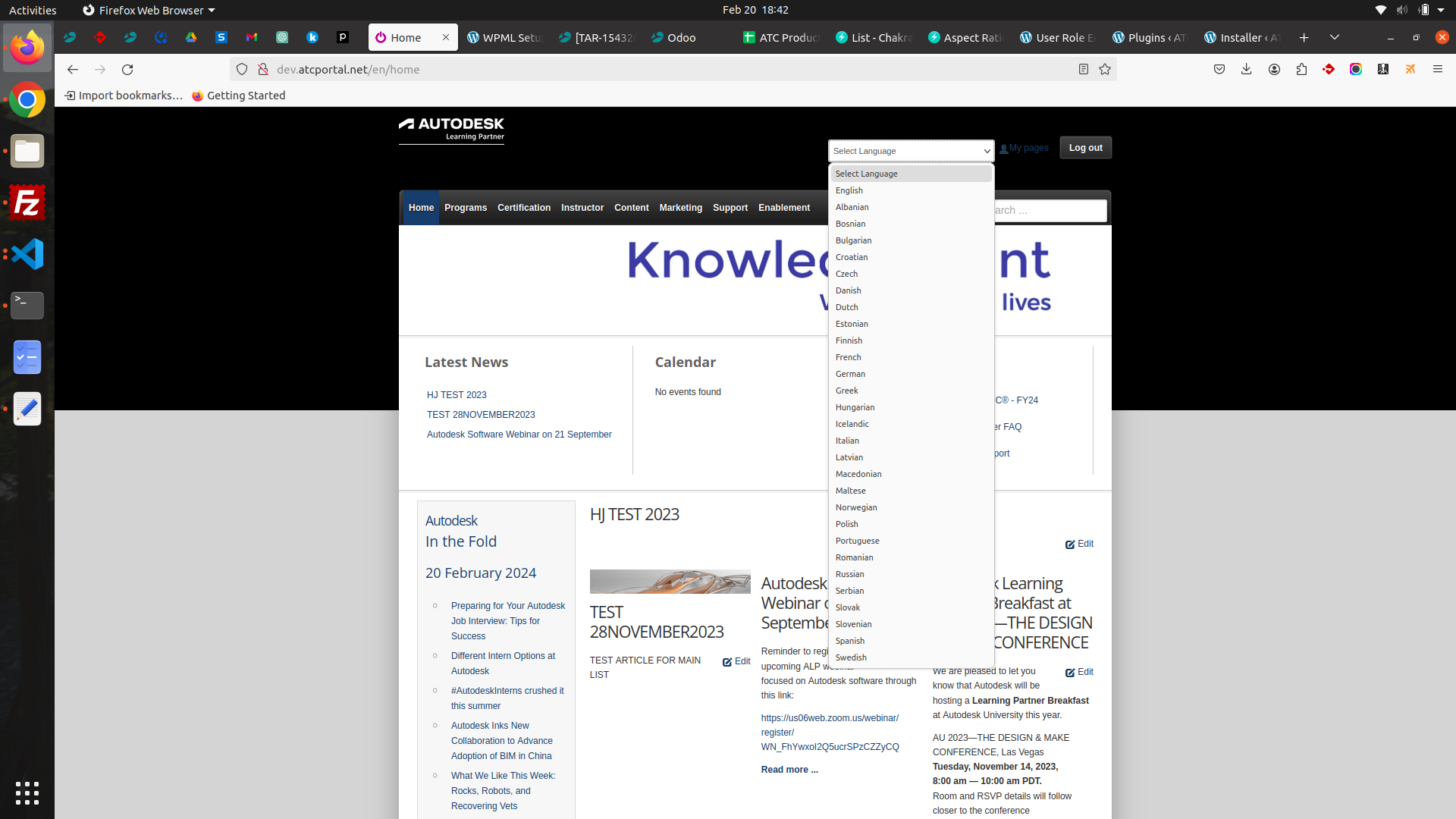Viewport: 1456px width, 819px height.
Task: Open HJ TEST 2023 news link
Action: pos(457,395)
